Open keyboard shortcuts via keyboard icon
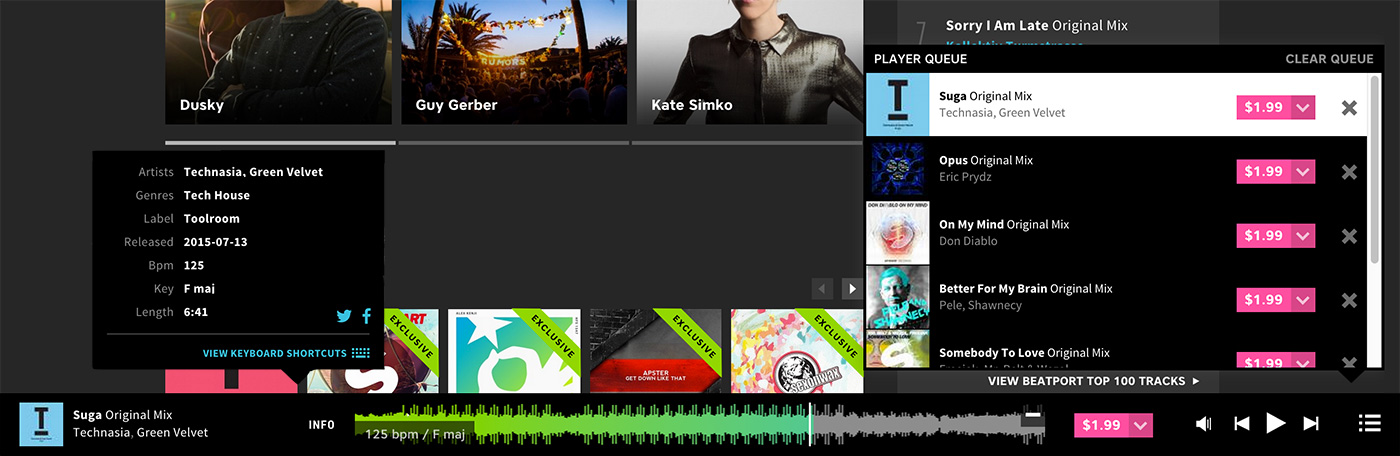Screen dimensions: 1400x456 tap(361, 353)
